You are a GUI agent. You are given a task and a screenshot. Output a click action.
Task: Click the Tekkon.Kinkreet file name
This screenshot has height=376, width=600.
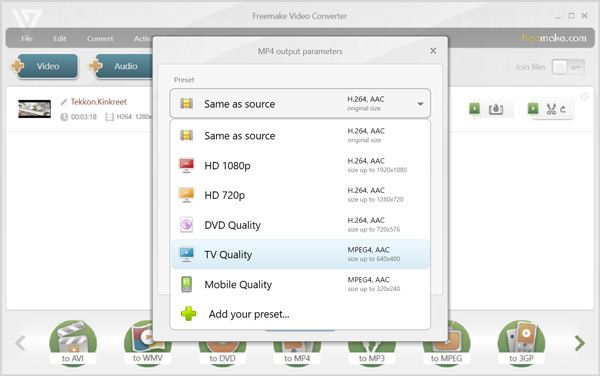coord(99,102)
